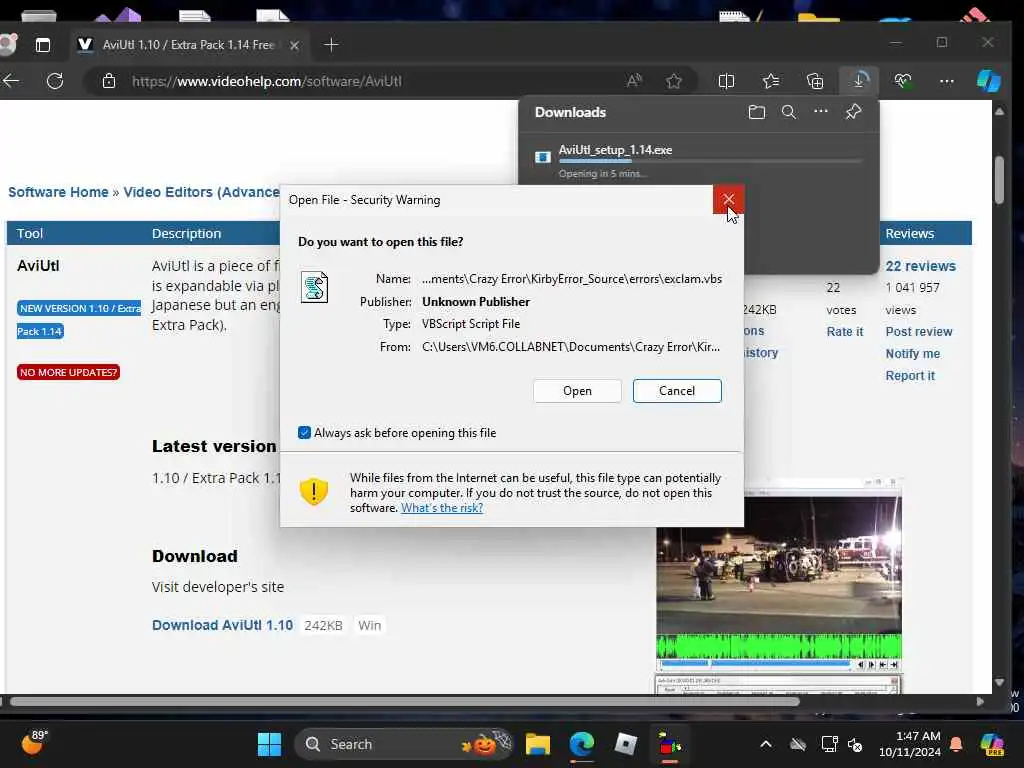
Task: Open more options in Downloads panel
Action: click(820, 112)
